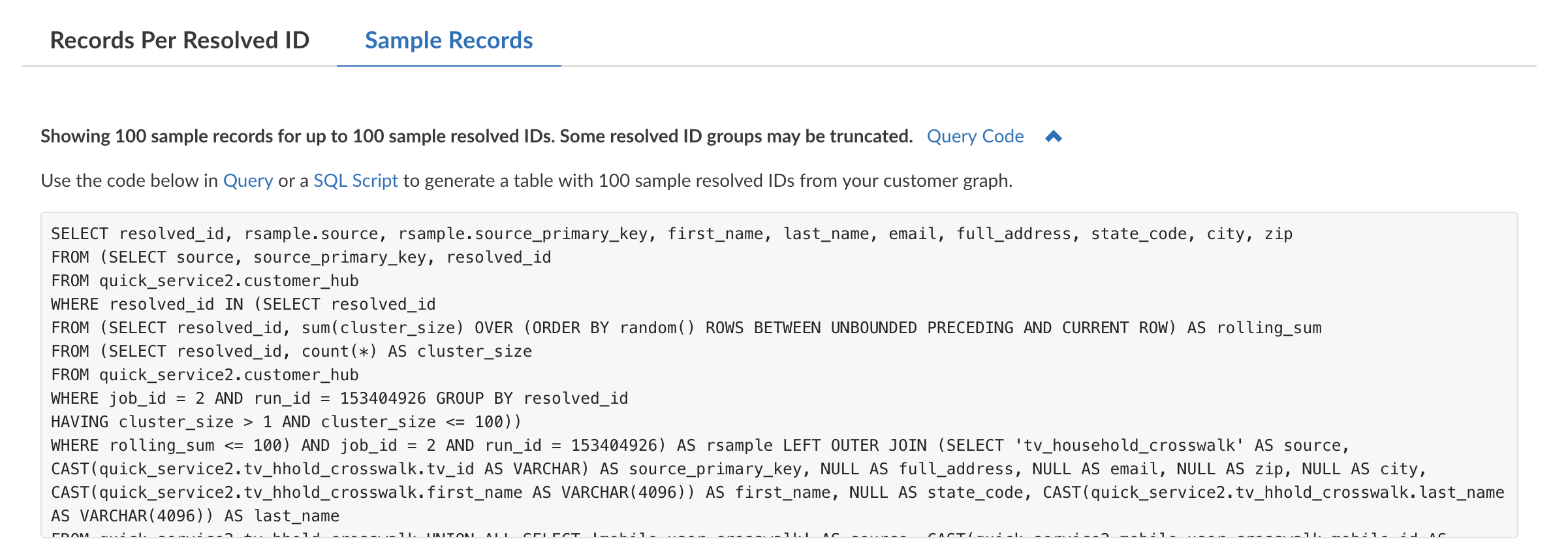This screenshot has width=1568, height=554.
Task: Click the 'CAST(quick_service2.tv_hhold_crosswalk.tv_id' code line
Action: 739,469
